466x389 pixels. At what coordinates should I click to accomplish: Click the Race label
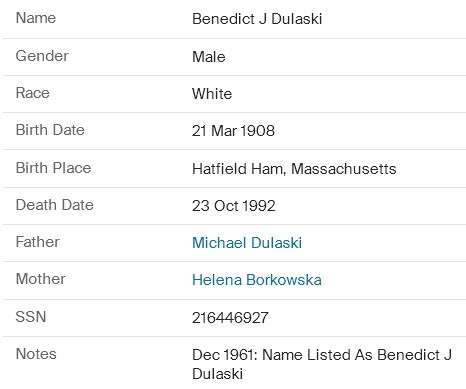pyautogui.click(x=33, y=93)
